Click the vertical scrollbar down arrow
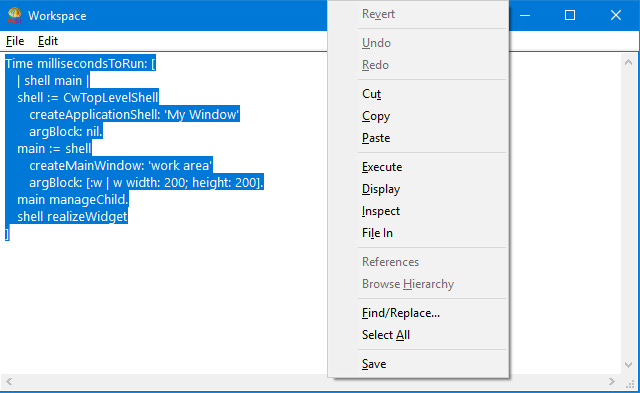Viewport: 640px width, 393px height. pos(628,364)
